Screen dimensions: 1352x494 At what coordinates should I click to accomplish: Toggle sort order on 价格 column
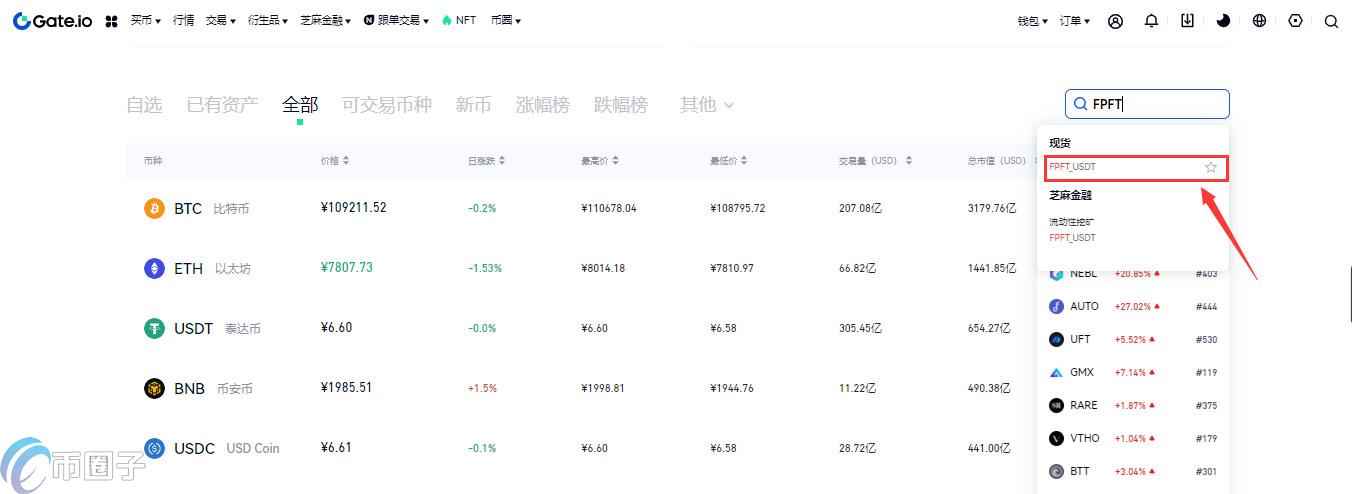tap(345, 161)
